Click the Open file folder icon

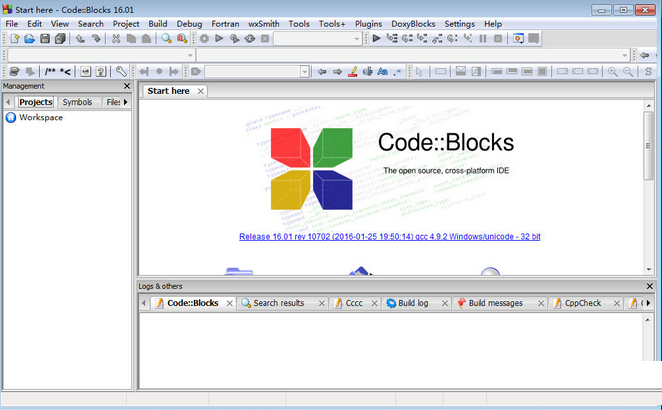(x=30, y=39)
